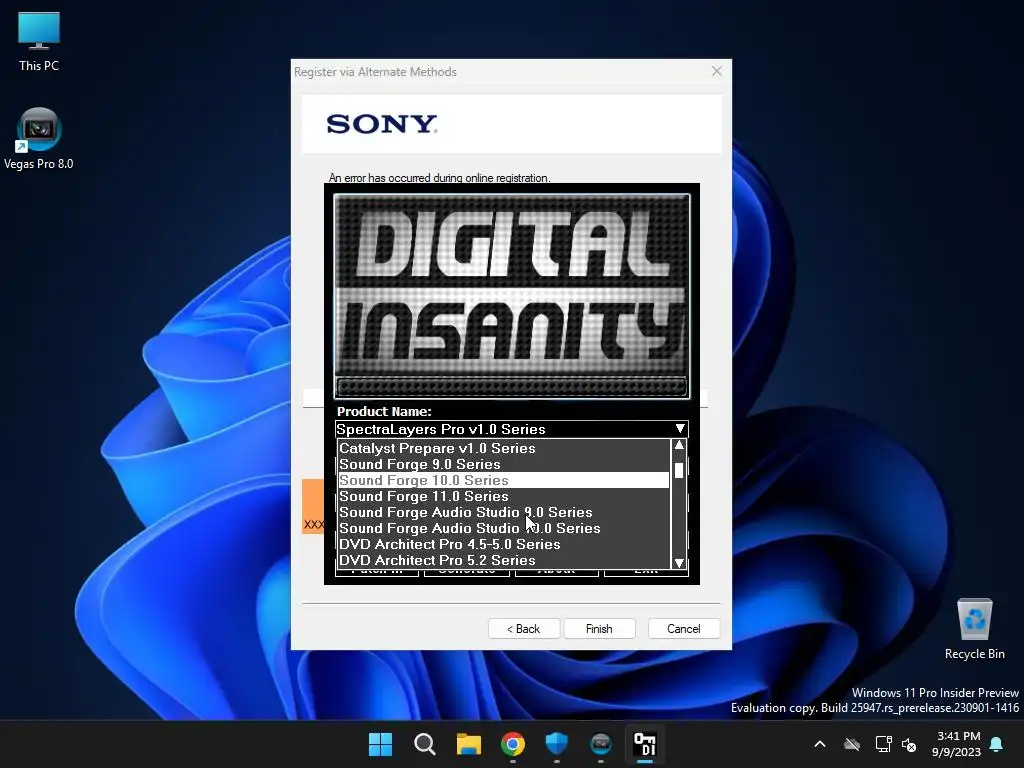
Task: Switch to the Digital Insanity taskbar app
Action: (645, 744)
